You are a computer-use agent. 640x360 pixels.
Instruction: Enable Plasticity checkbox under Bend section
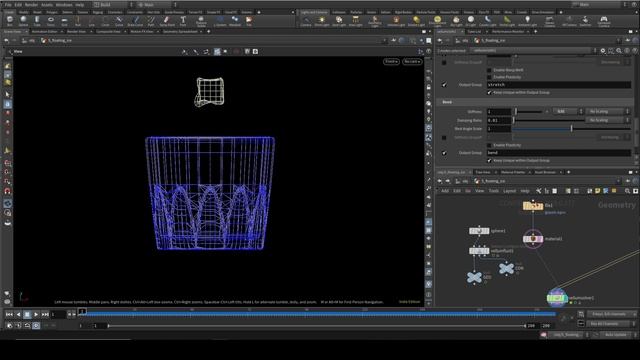pyautogui.click(x=489, y=145)
